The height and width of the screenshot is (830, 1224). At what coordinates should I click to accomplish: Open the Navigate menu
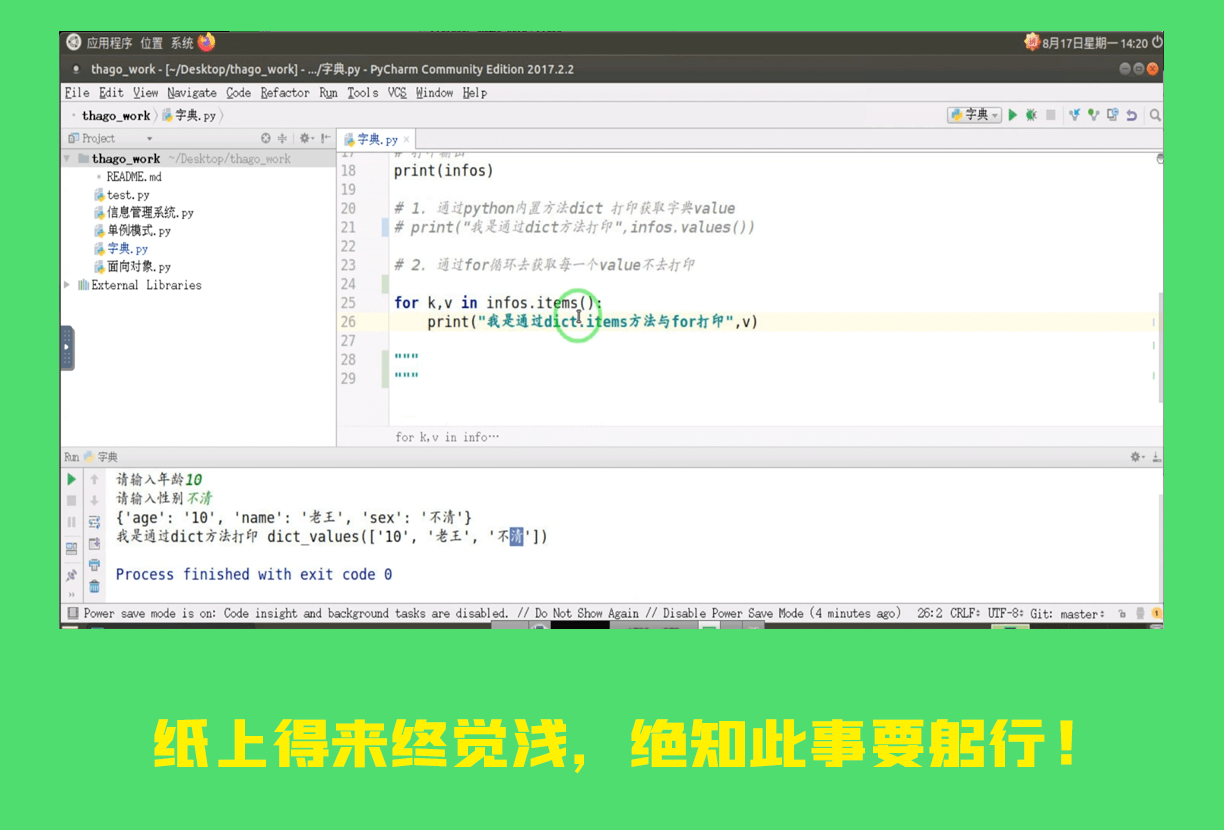192,93
